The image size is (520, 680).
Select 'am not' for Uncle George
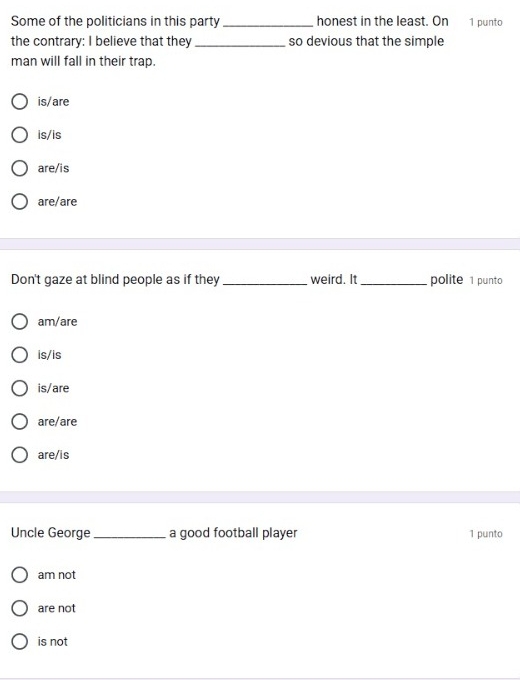click(20, 575)
